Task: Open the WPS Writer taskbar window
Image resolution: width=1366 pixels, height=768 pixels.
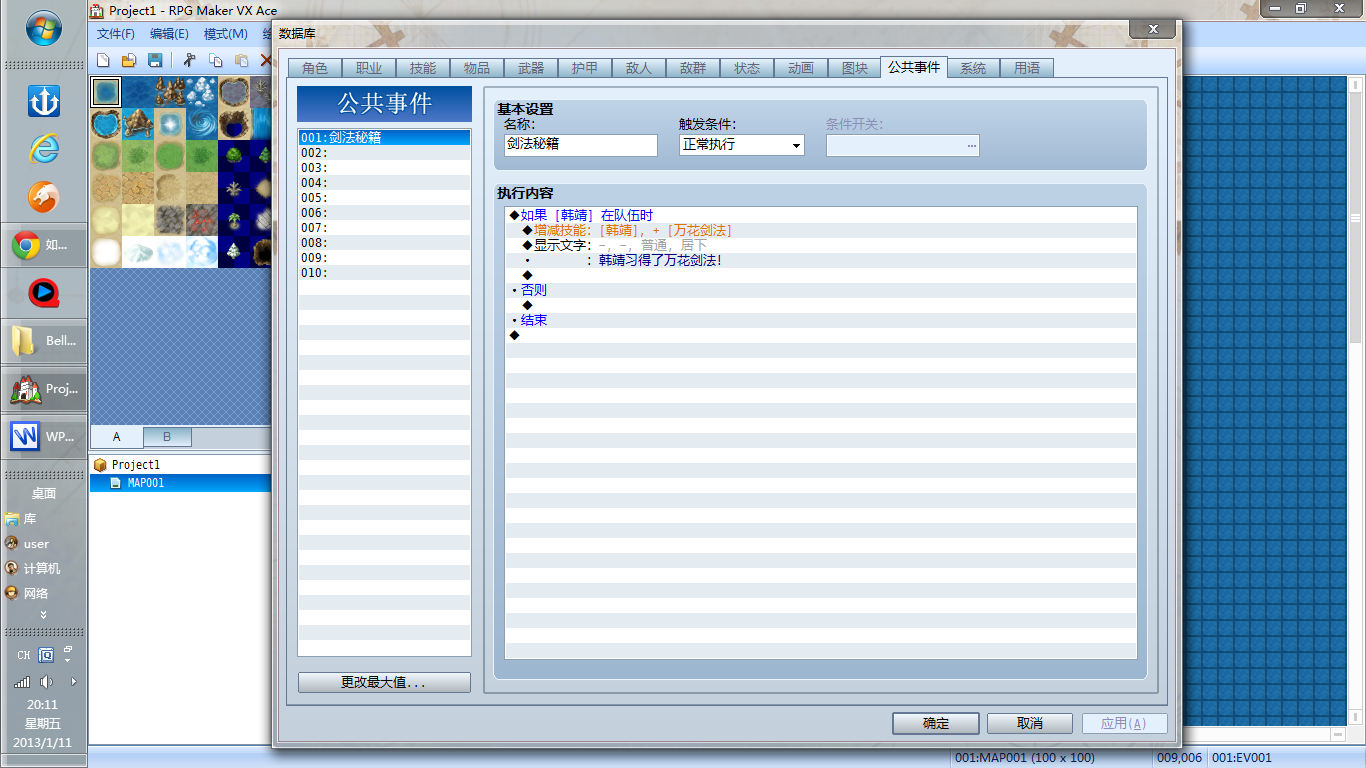Action: pyautogui.click(x=44, y=437)
